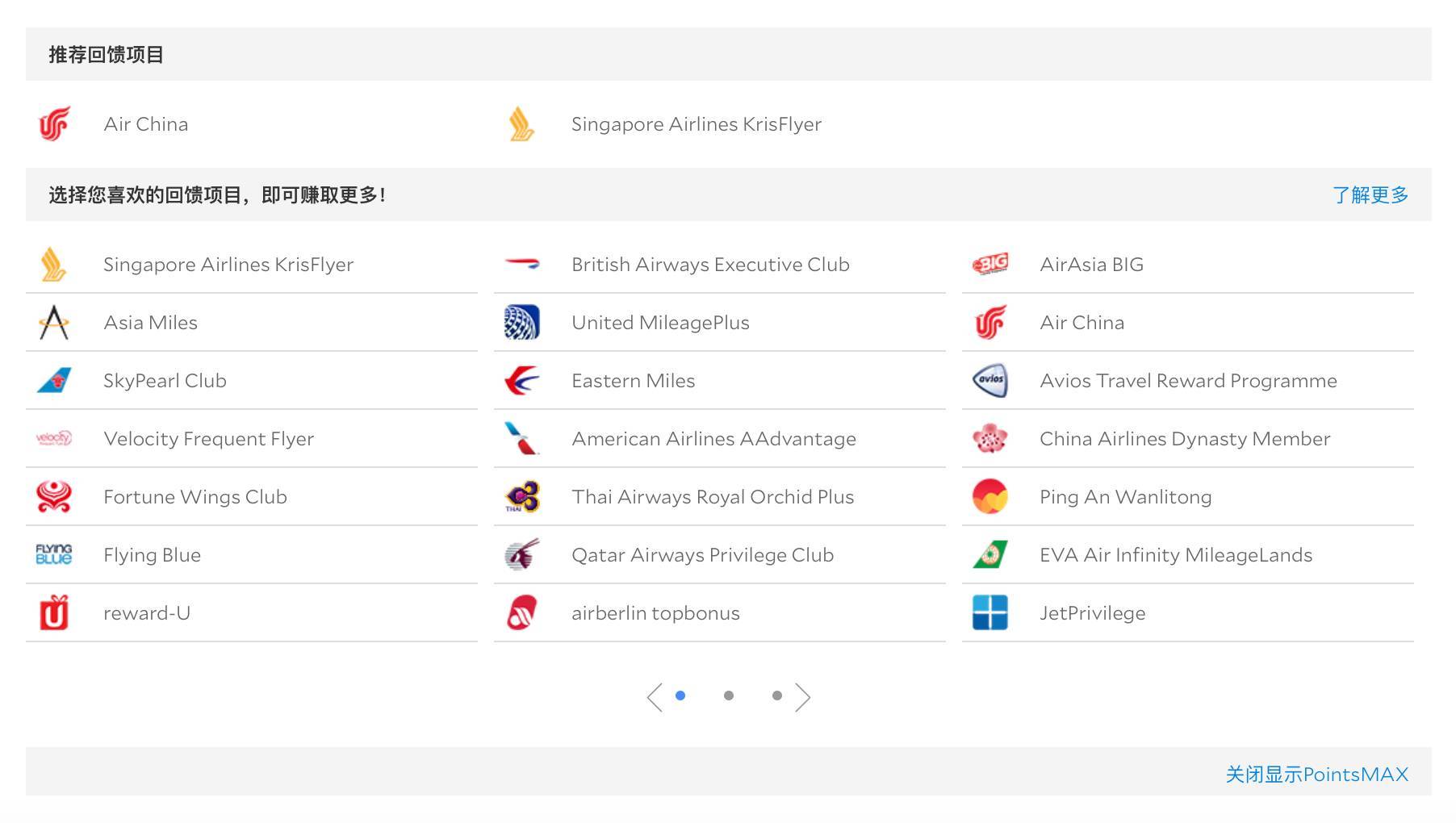Click the Singapore Airlines KrisFlyer logo in the program list
Viewport: 1456px width, 823px height.
(x=54, y=265)
